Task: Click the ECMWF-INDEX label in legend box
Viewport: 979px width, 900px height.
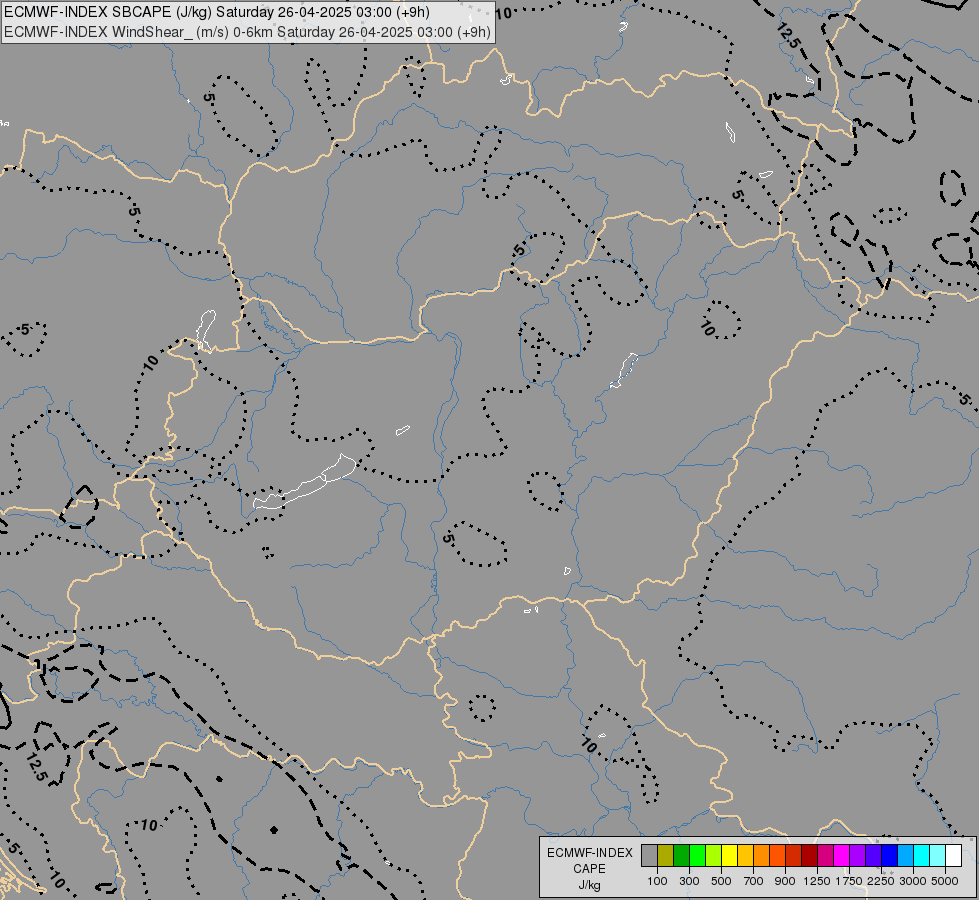Action: (x=589, y=853)
